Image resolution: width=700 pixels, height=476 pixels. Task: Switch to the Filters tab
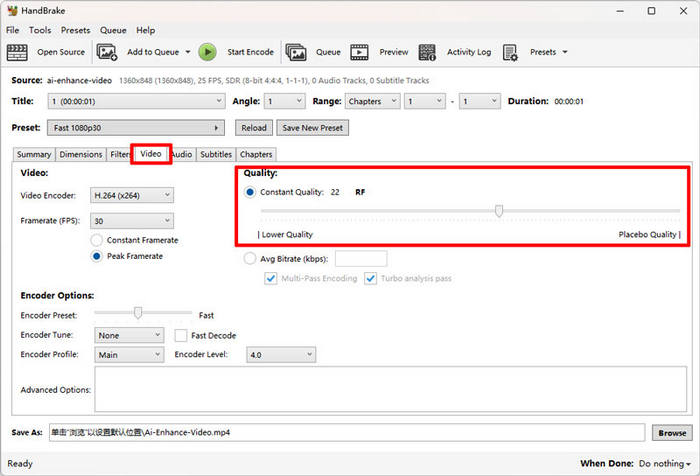[x=120, y=154]
